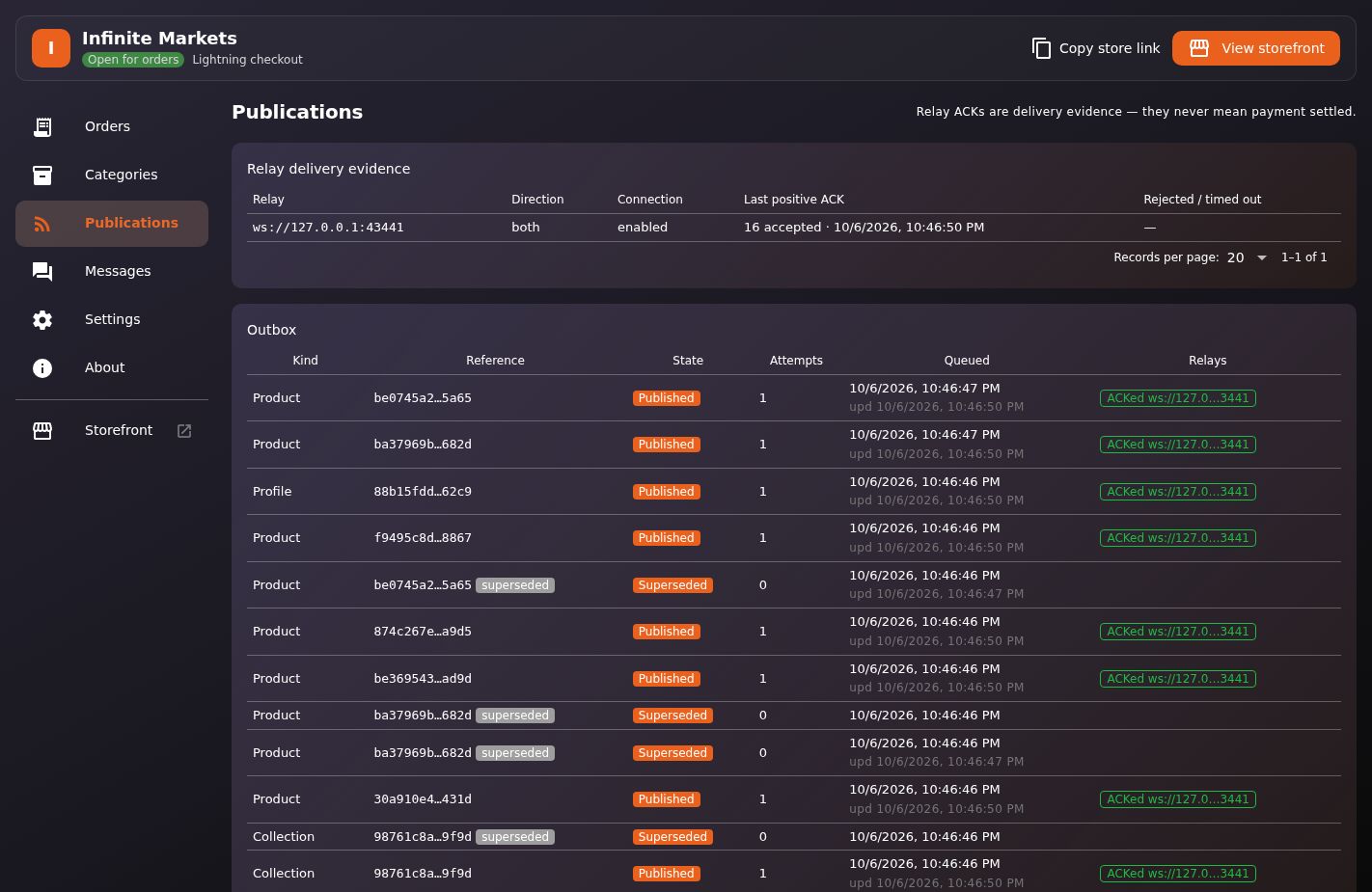Viewport: 1372px width, 892px height.
Task: Open the Storefront sidebar link
Action: 112,430
